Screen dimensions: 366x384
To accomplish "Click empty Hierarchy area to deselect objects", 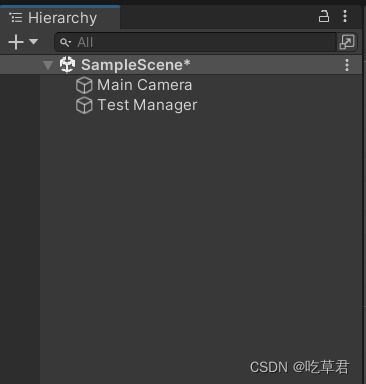I will [200, 233].
